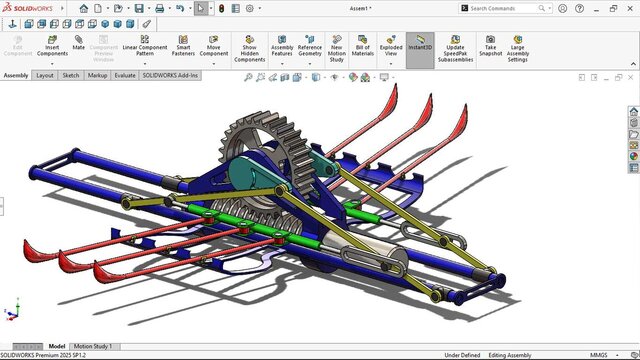Switch to the Sketch tab

[71, 76]
